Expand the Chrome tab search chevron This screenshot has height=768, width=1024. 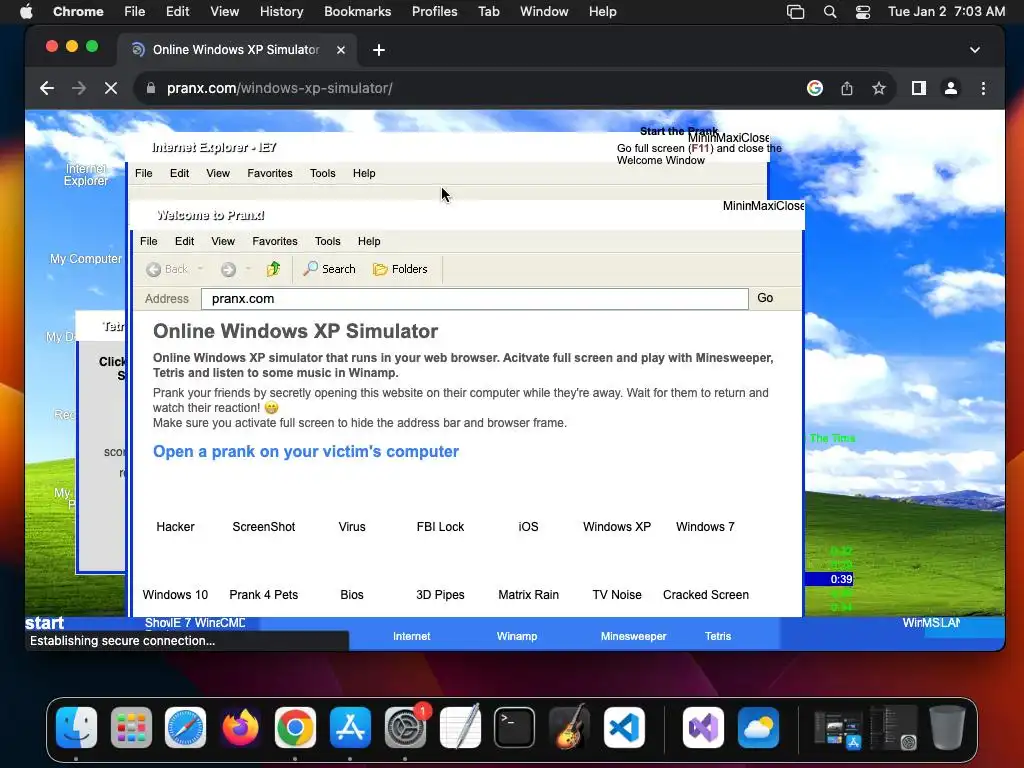click(x=975, y=50)
